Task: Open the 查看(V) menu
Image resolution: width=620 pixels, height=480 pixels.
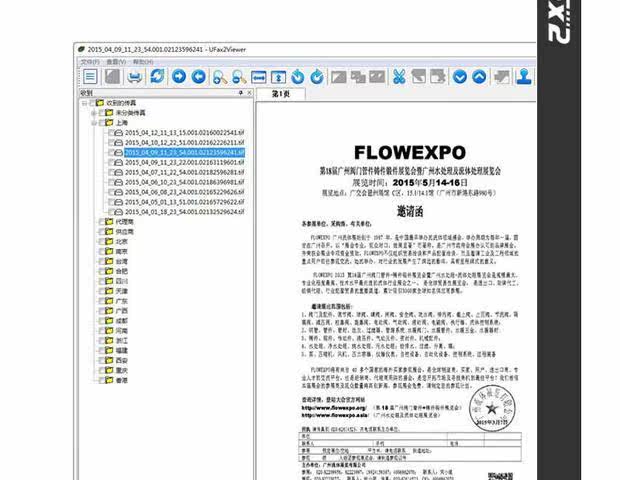Action: 116,62
